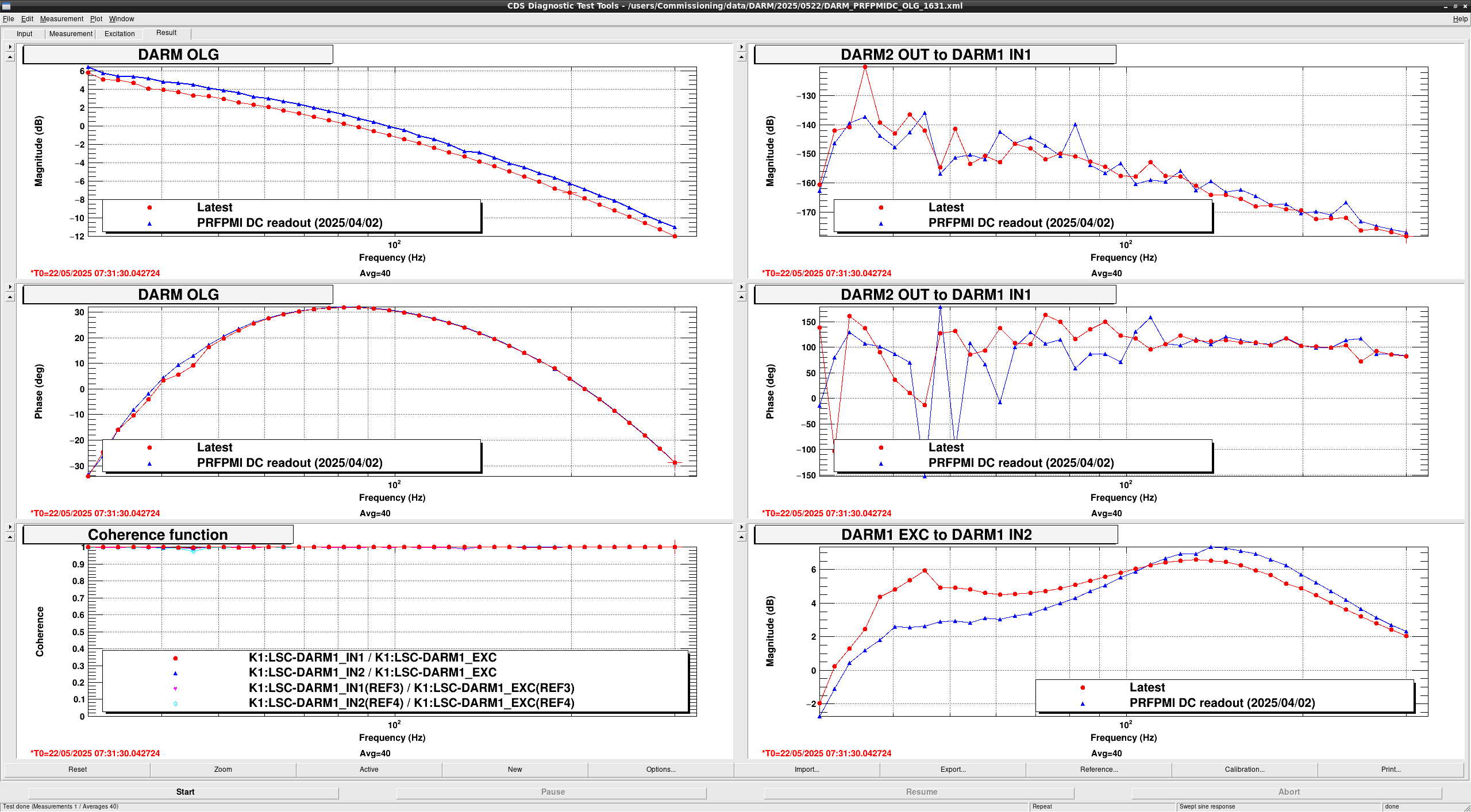The width and height of the screenshot is (1471, 812).
Task: Click 'K1:LSC-DARM1_IN1 / K1:LSC-DARM1_EXC' legend entry
Action: [372, 658]
